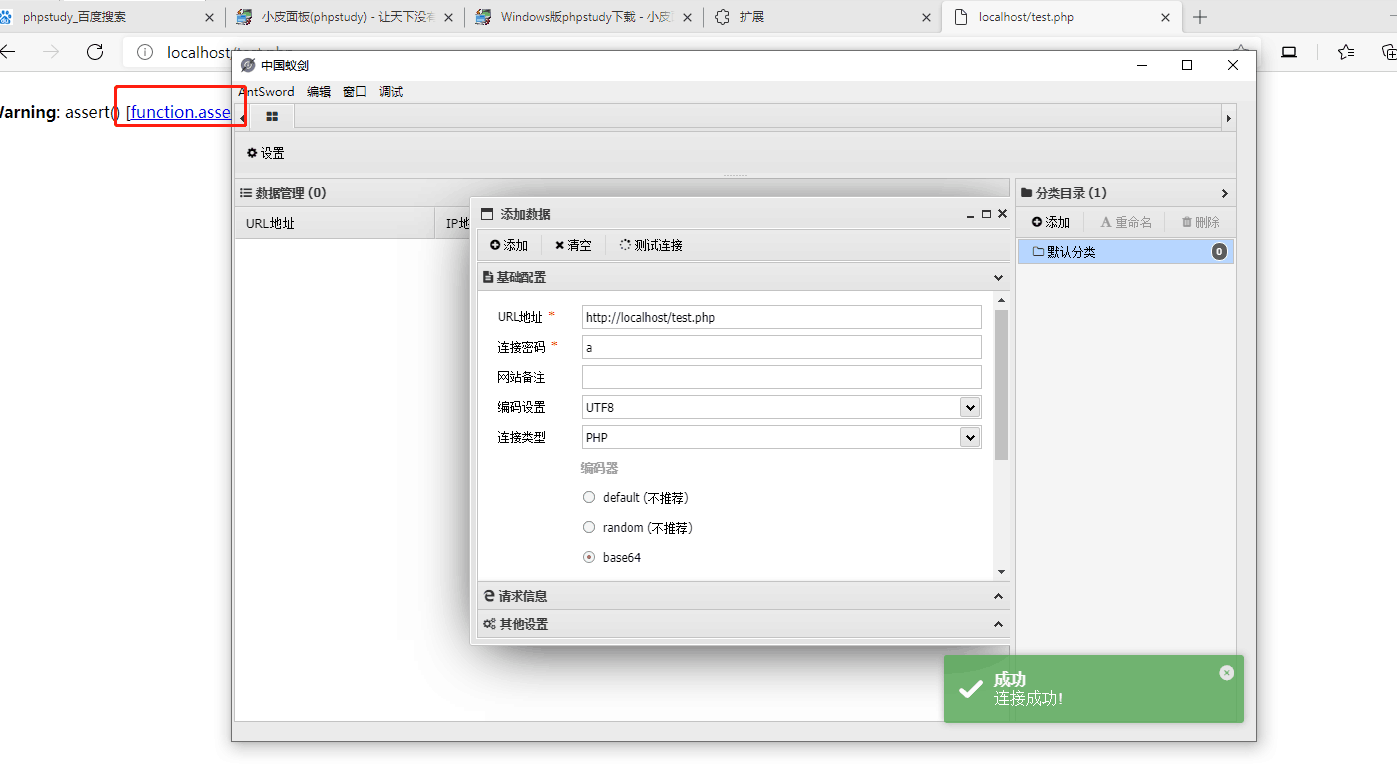Viewport: 1397px width, 780px height.
Task: Select the AntSword home grid tab
Action: point(272,117)
